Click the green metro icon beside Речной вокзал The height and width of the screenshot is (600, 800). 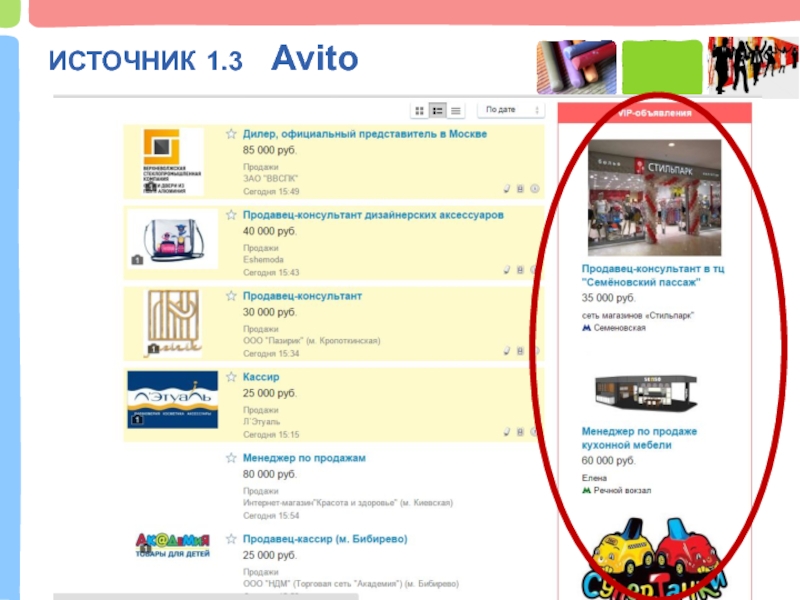pyautogui.click(x=586, y=490)
